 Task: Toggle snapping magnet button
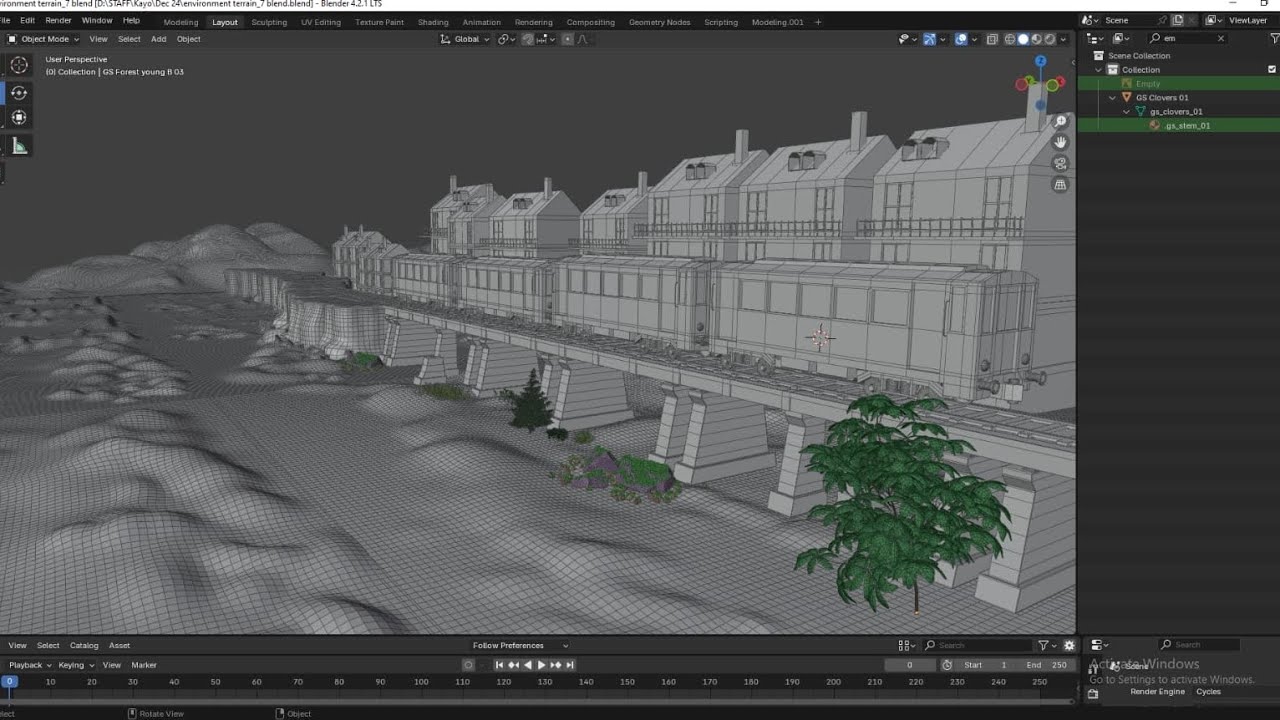tap(530, 39)
